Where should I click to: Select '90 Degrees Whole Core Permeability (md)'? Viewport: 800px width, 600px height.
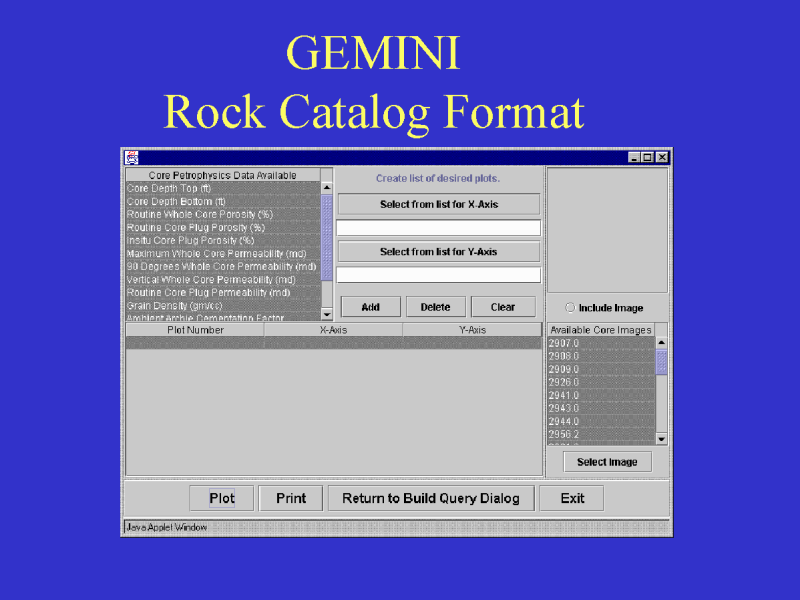coord(223,266)
